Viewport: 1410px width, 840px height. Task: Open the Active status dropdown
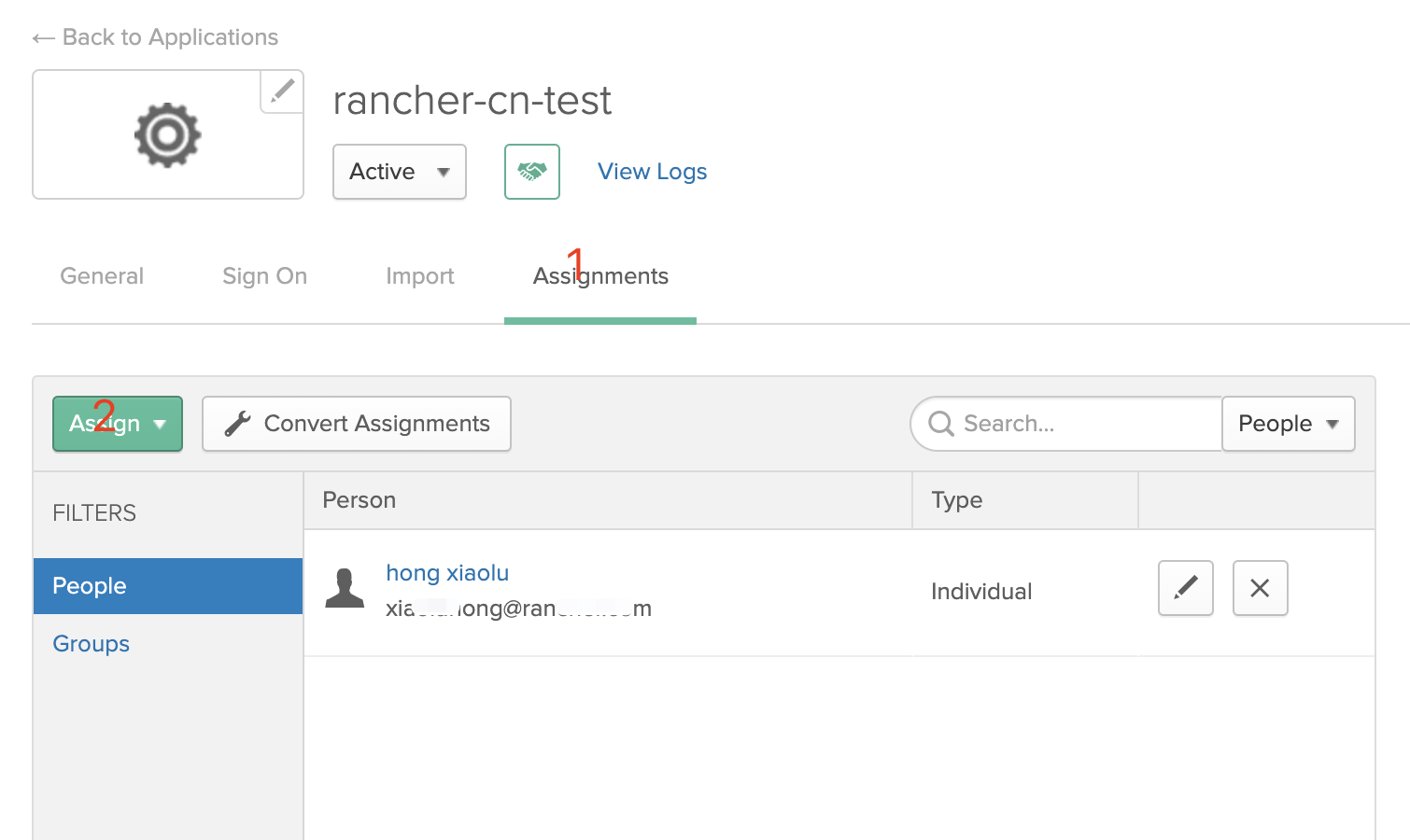click(399, 172)
